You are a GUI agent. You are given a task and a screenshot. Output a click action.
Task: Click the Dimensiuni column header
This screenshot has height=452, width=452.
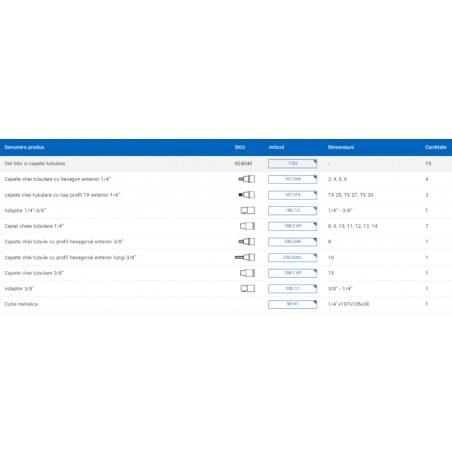(x=341, y=147)
